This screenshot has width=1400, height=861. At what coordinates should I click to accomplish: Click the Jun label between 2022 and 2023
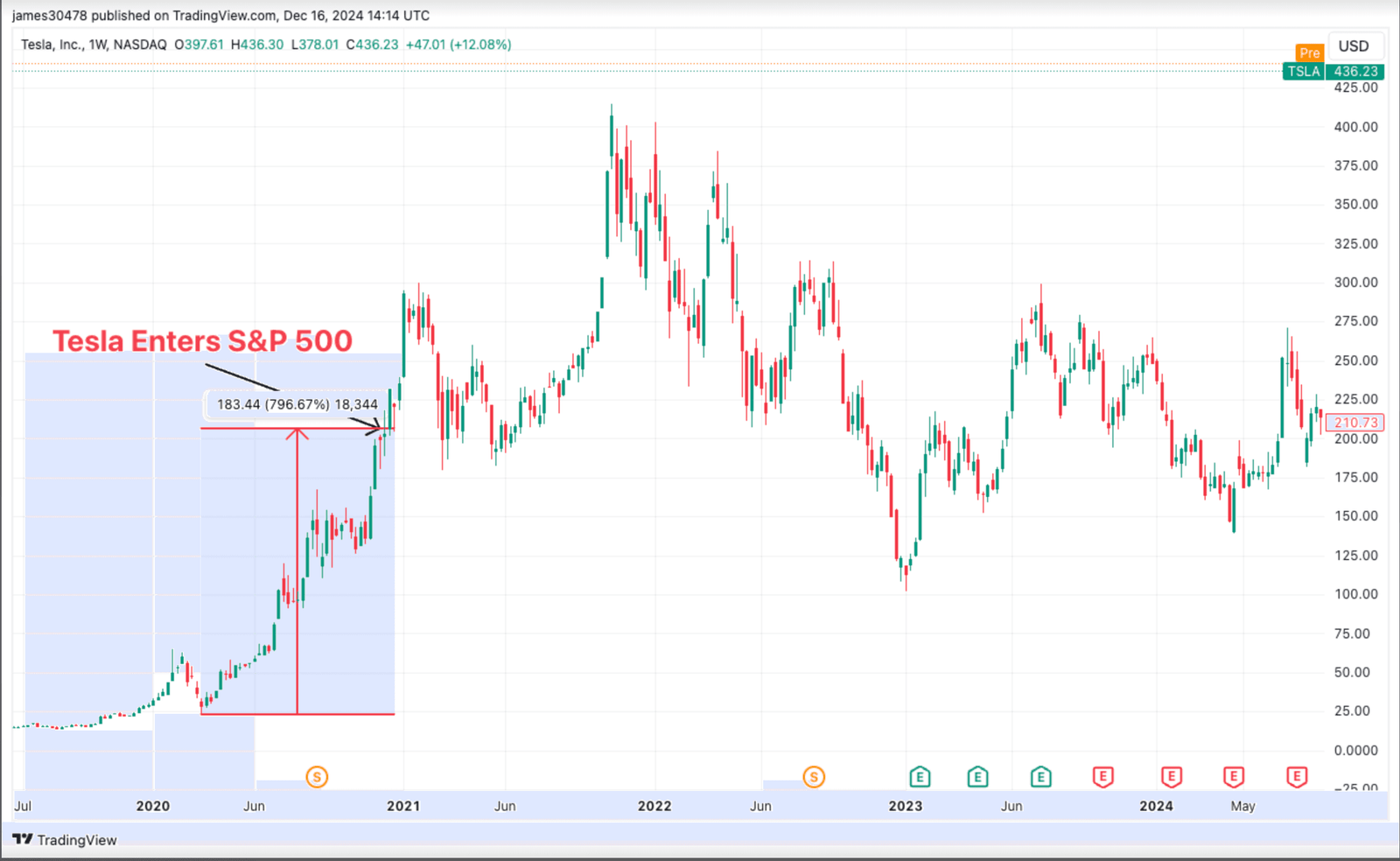pos(760,806)
